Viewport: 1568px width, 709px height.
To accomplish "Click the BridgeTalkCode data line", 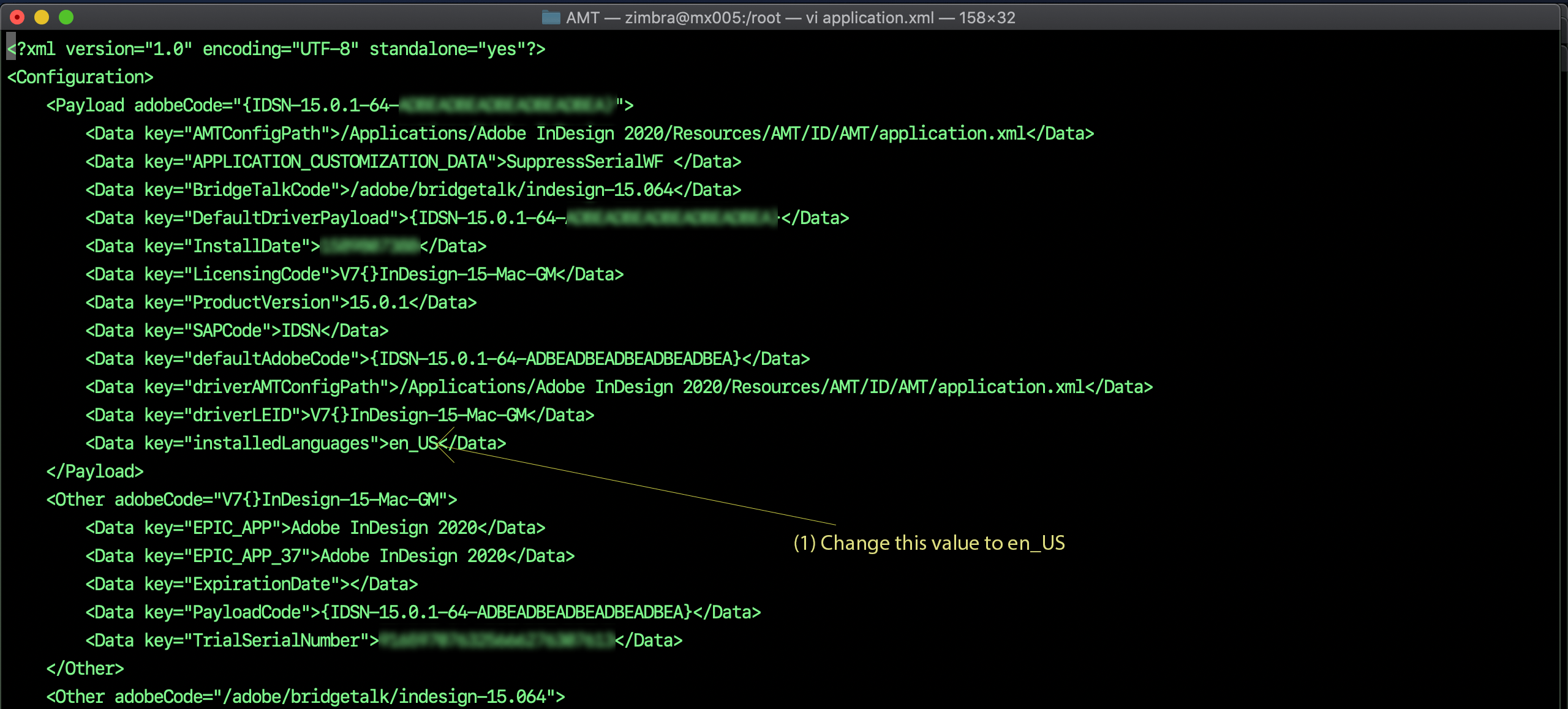I will pos(413,190).
